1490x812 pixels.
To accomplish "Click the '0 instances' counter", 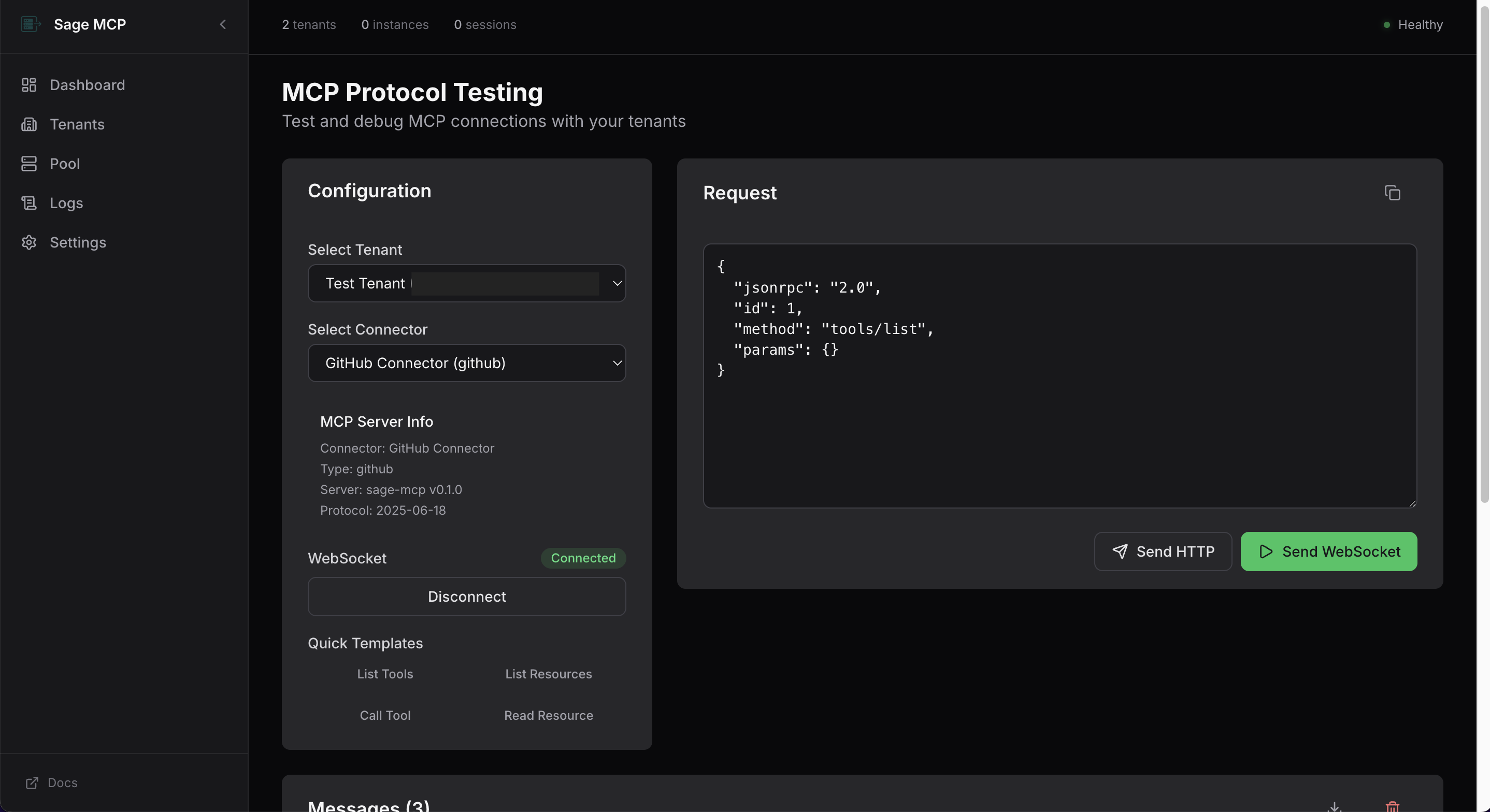I will pyautogui.click(x=395, y=25).
